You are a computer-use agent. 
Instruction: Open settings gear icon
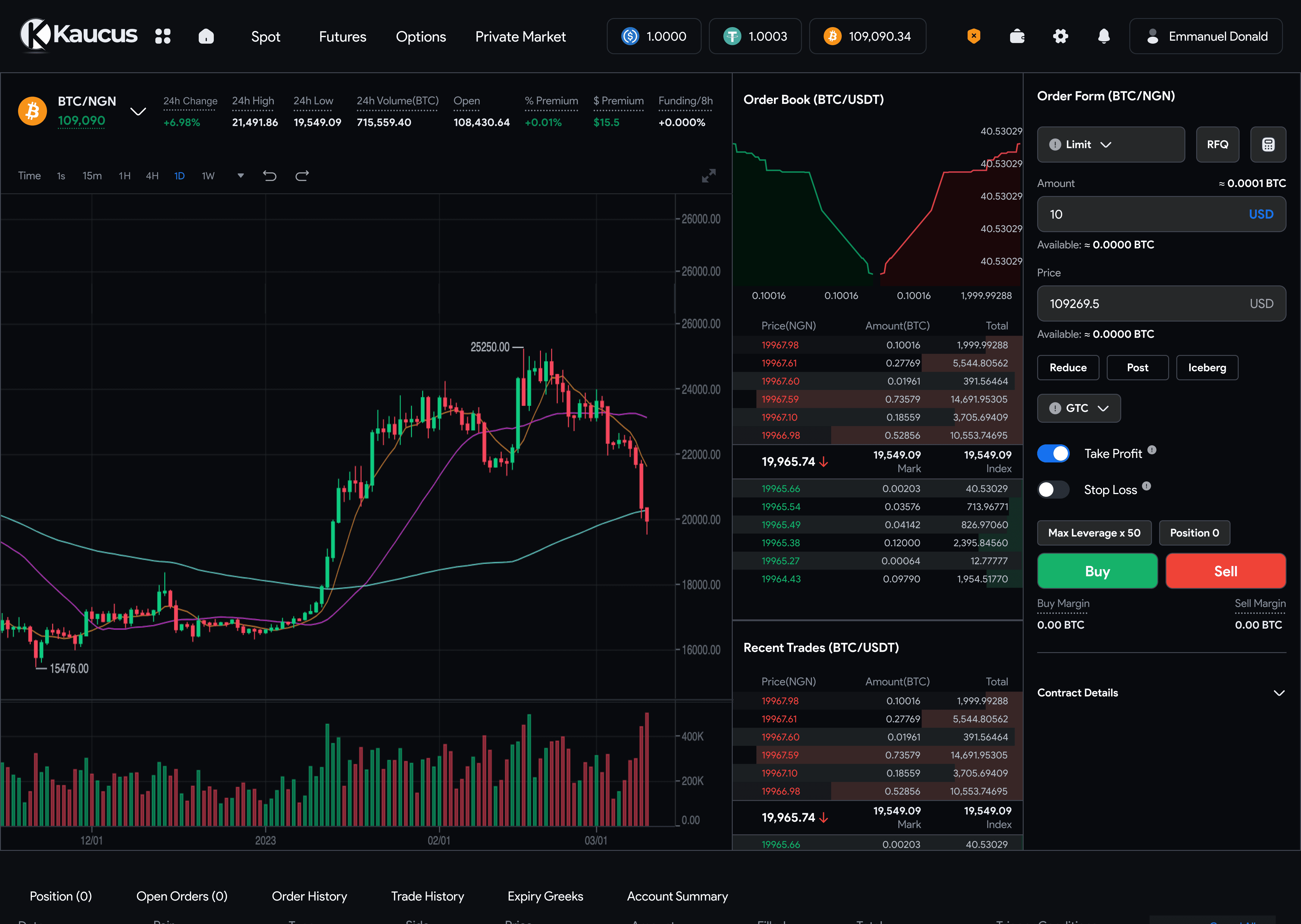pyautogui.click(x=1060, y=36)
